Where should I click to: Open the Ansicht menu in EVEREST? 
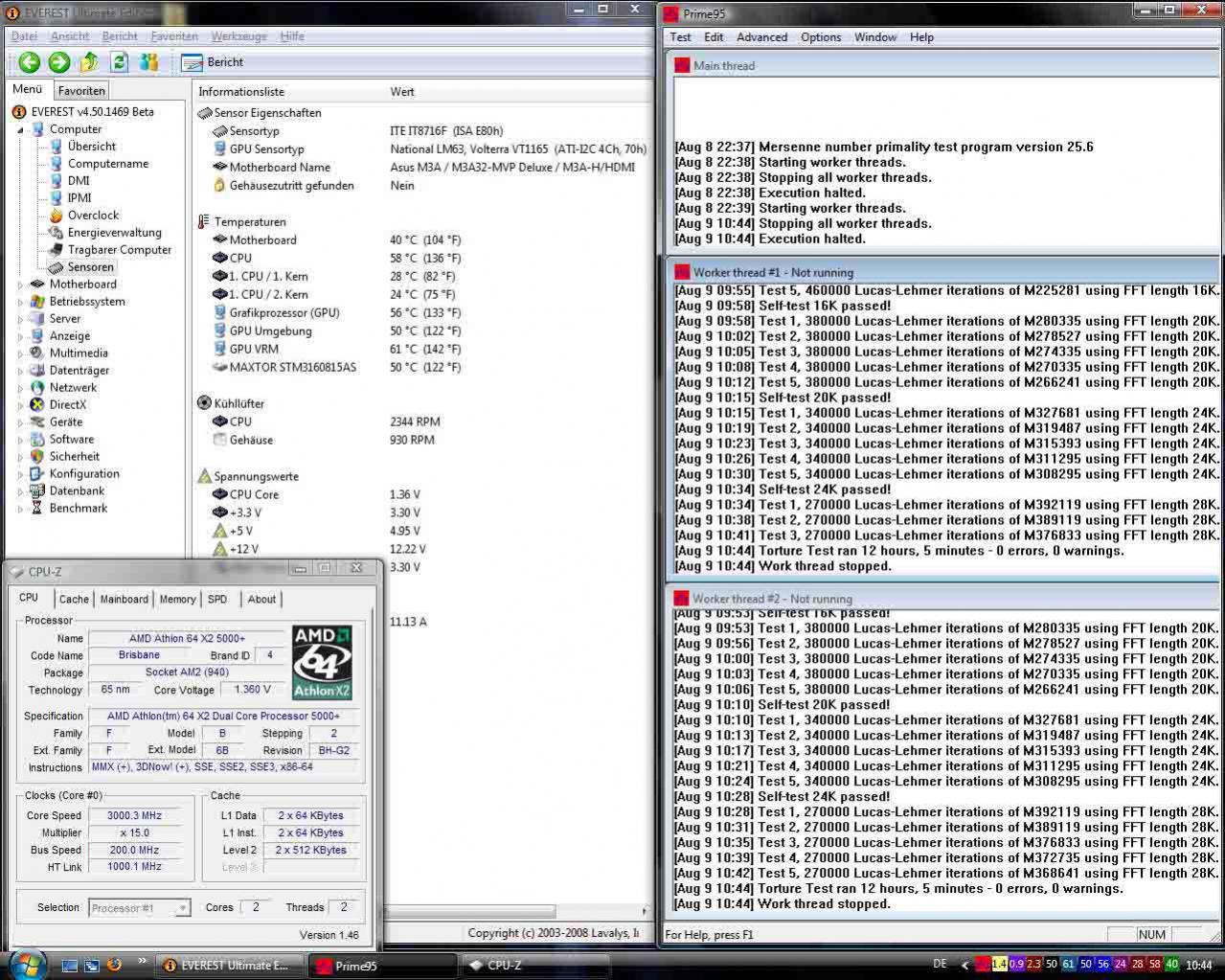click(70, 36)
